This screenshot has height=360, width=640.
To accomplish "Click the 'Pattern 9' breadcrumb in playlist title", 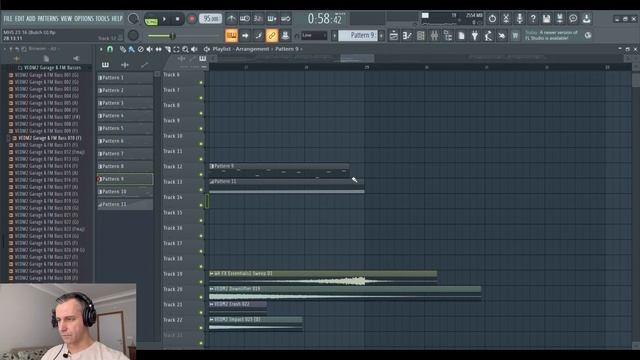I will click(x=287, y=49).
